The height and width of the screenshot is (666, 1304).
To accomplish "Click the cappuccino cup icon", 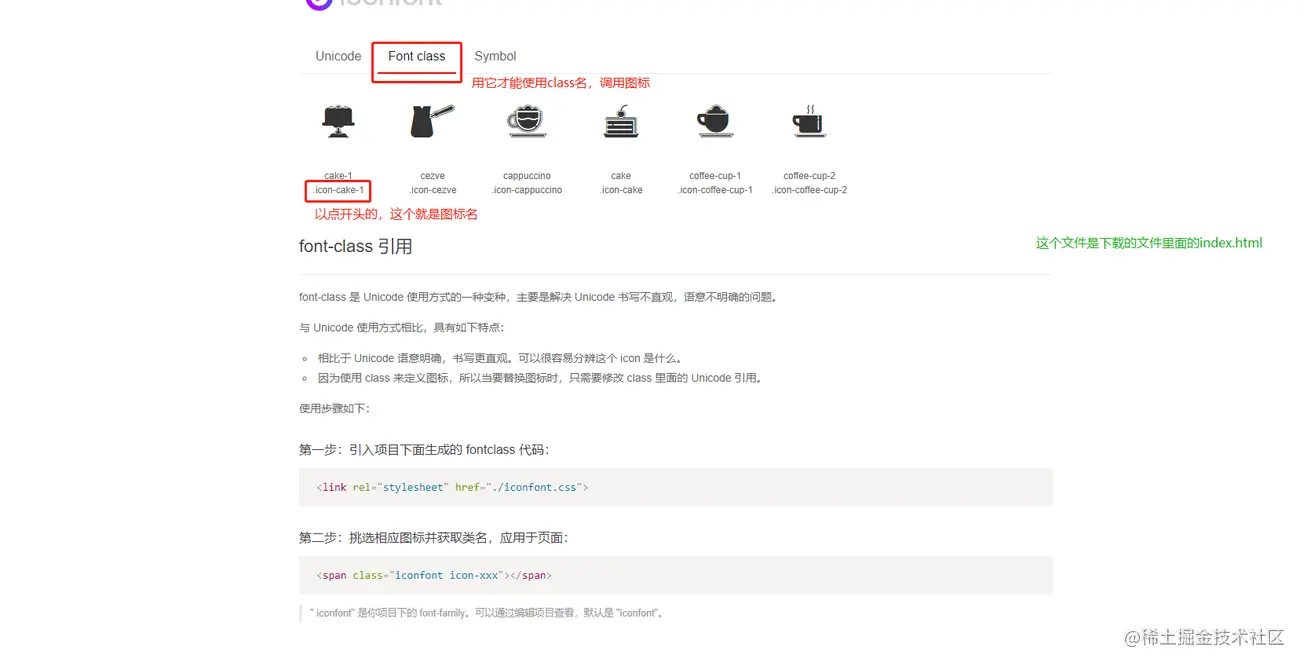I will click(527, 121).
